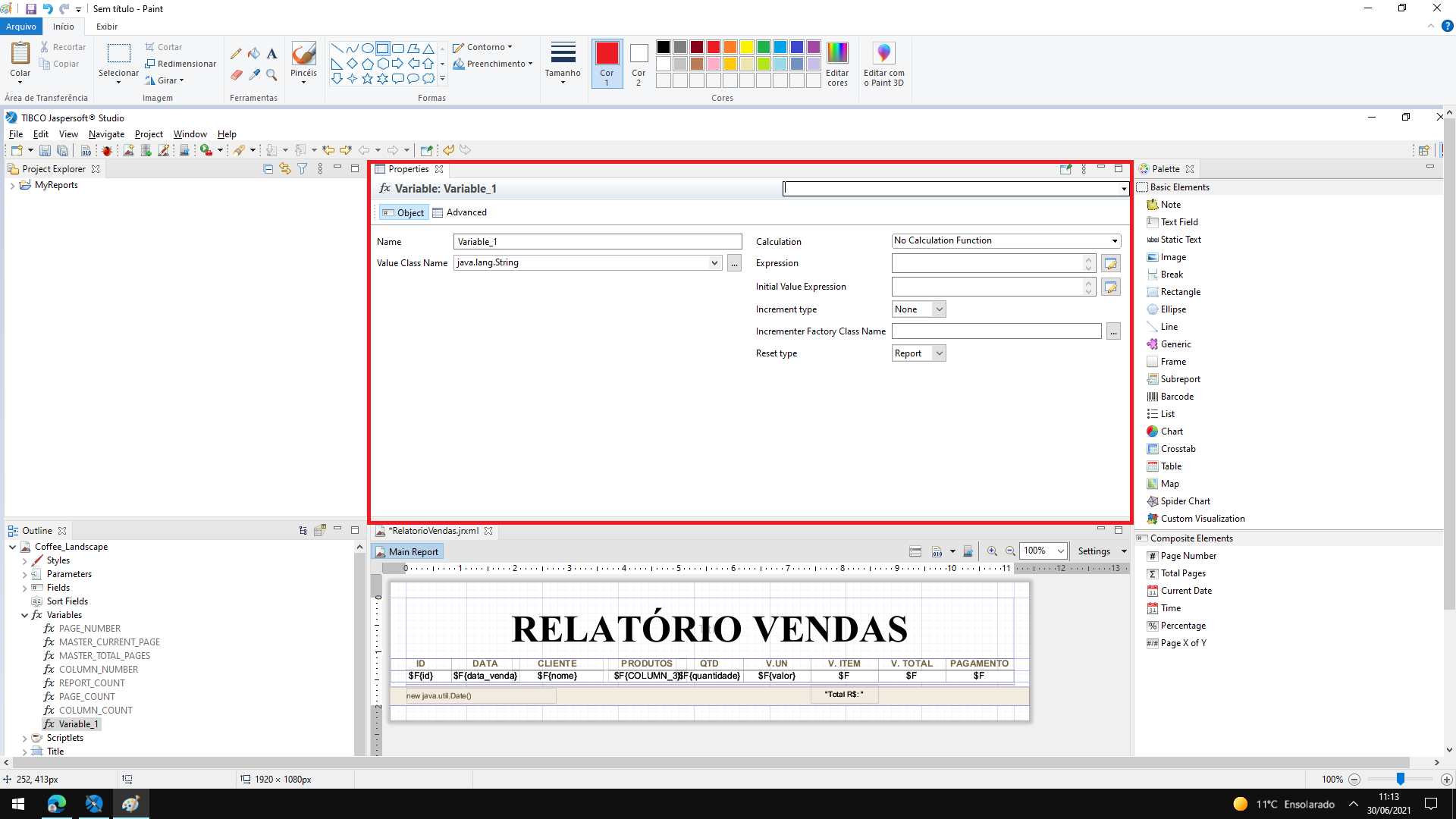The image size is (1456, 819).
Task: Click zoom in icon in report toolbar
Action: point(992,551)
